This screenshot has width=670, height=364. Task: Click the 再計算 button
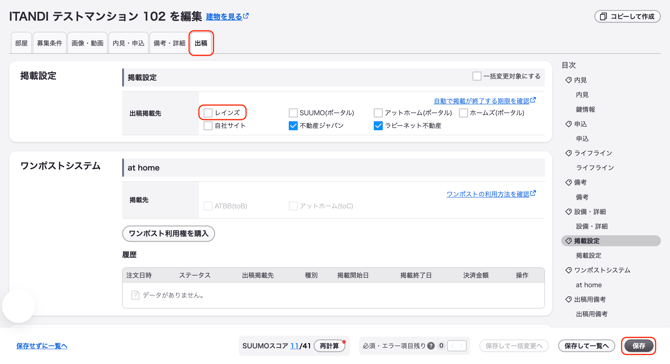click(329, 346)
